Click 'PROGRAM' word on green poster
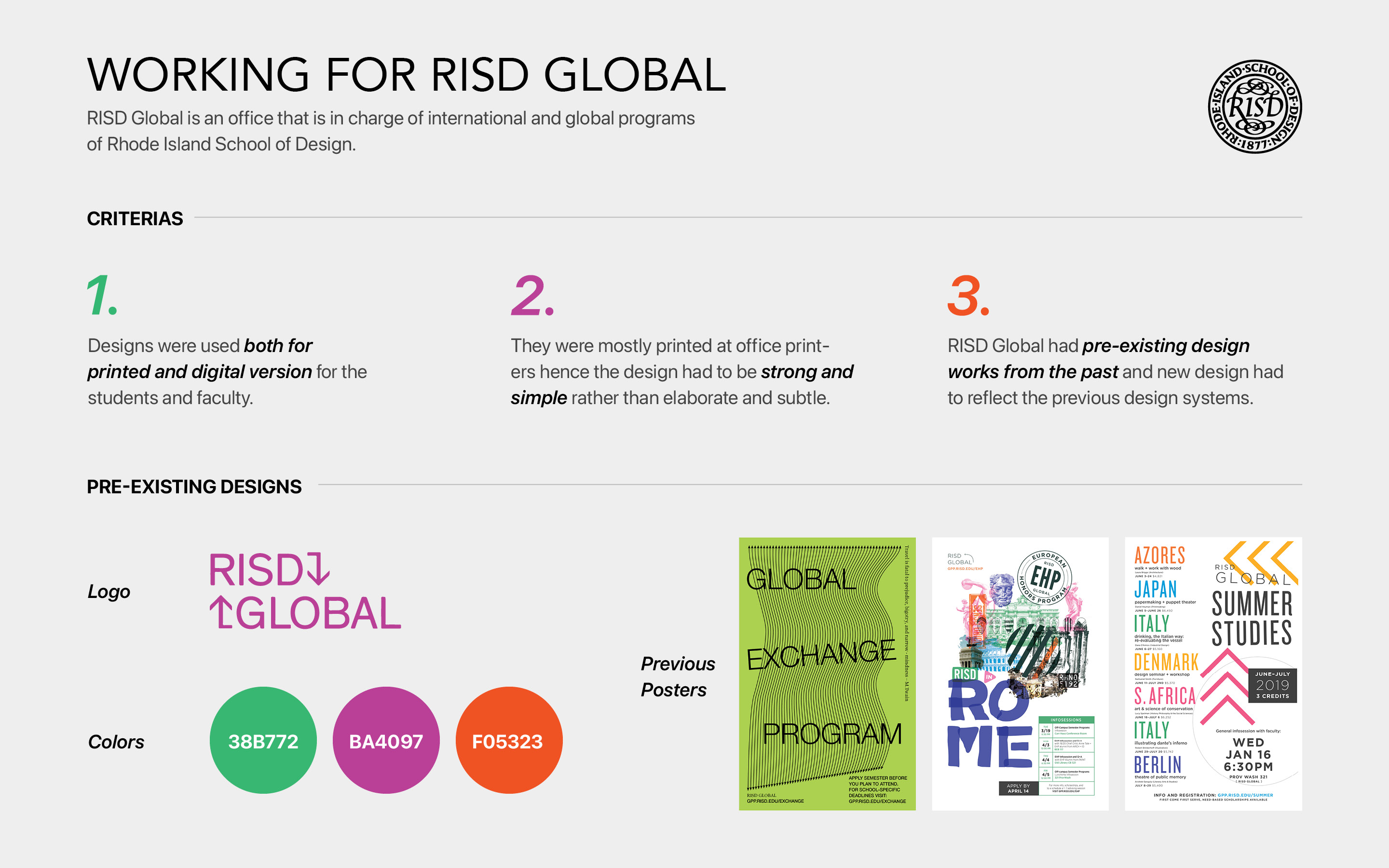This screenshot has width=1389, height=868. 832,733
